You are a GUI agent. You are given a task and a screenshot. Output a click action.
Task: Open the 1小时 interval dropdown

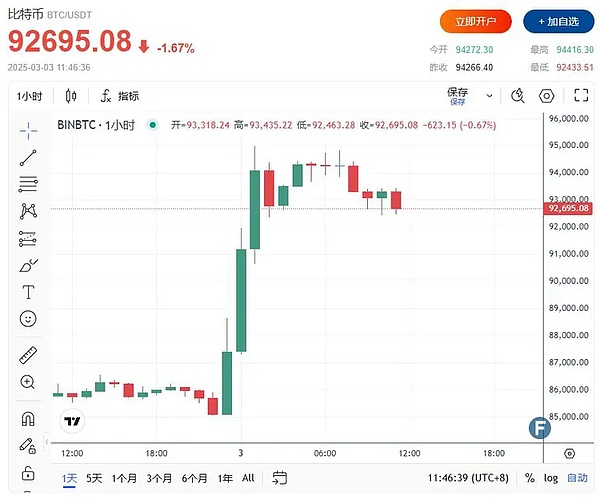(30, 96)
